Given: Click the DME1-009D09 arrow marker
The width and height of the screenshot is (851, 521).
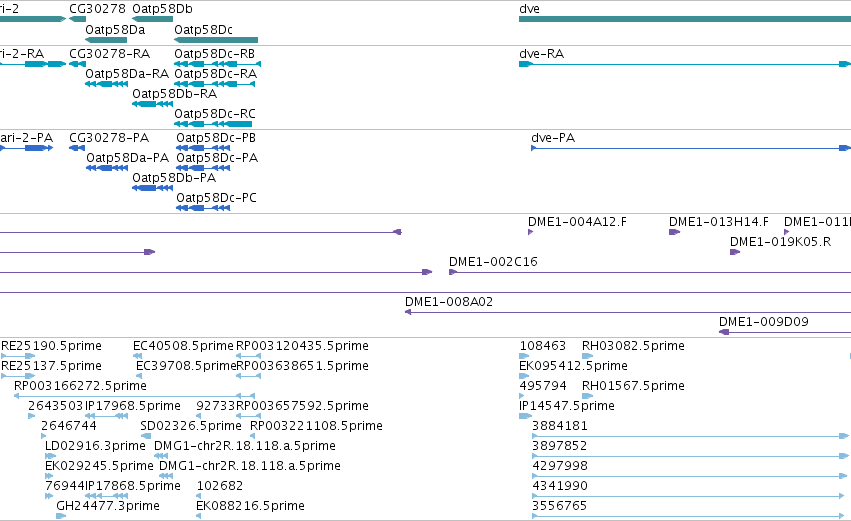Looking at the screenshot, I should click(x=723, y=332).
